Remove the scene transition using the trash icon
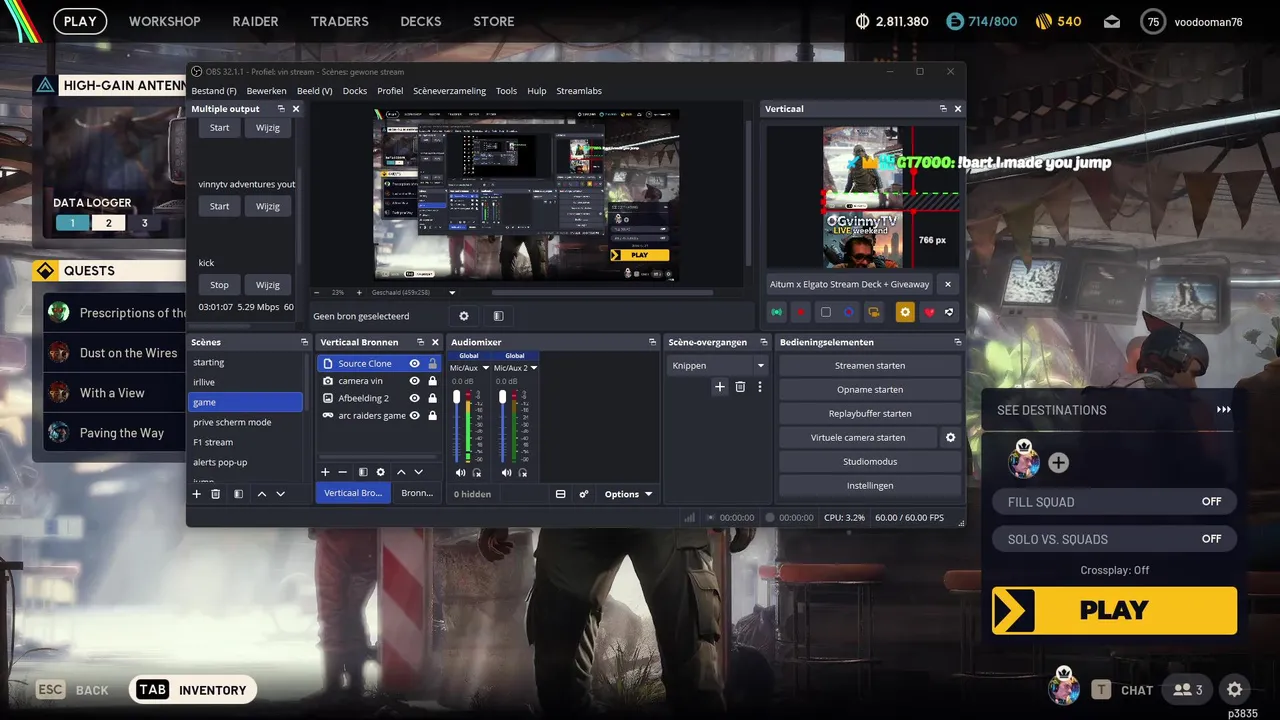This screenshot has height=720, width=1280. 740,387
